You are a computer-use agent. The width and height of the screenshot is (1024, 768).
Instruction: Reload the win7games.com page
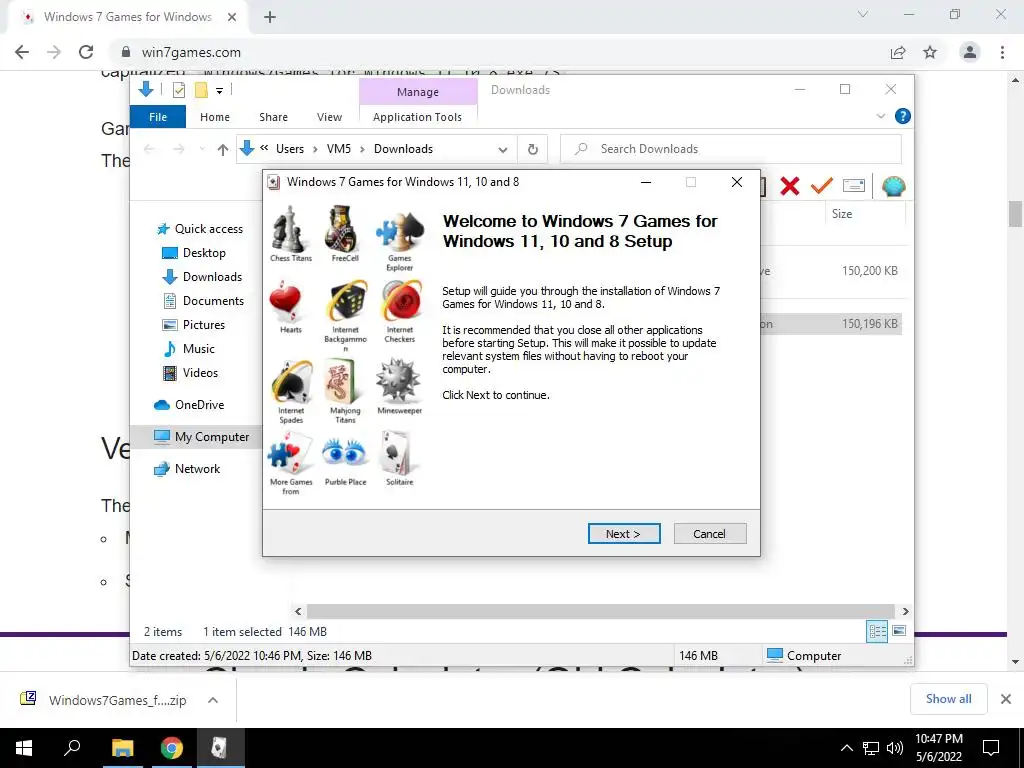[x=86, y=52]
